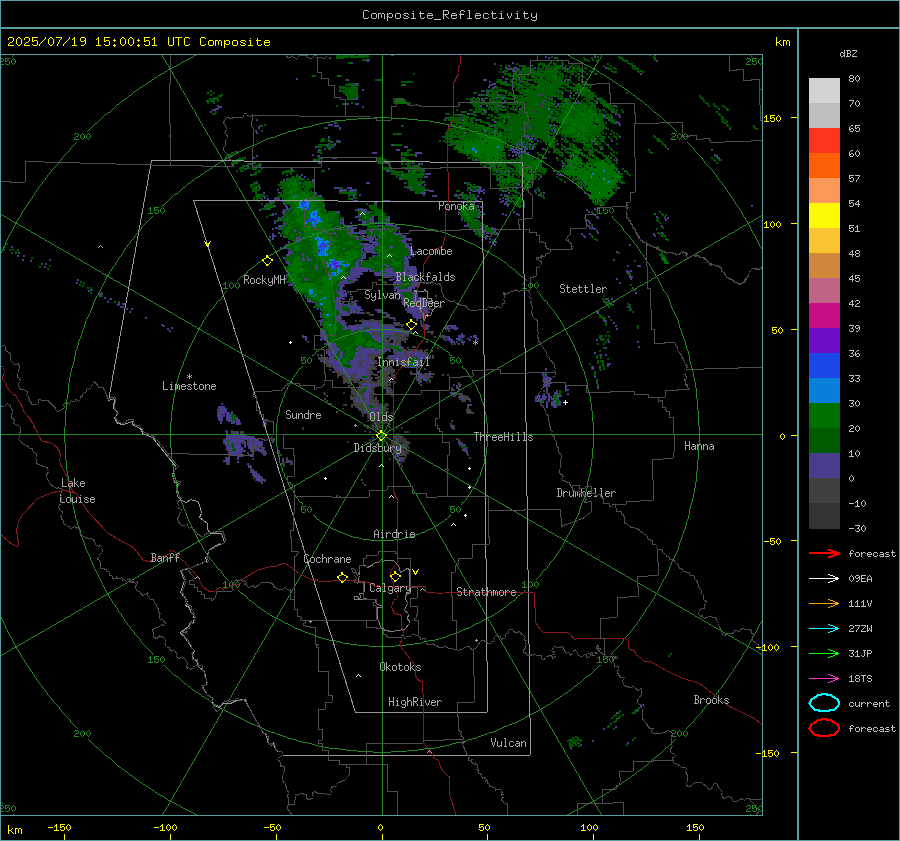900x841 pixels.
Task: Click the white plus marker west of Hanna
Action: click(x=565, y=402)
